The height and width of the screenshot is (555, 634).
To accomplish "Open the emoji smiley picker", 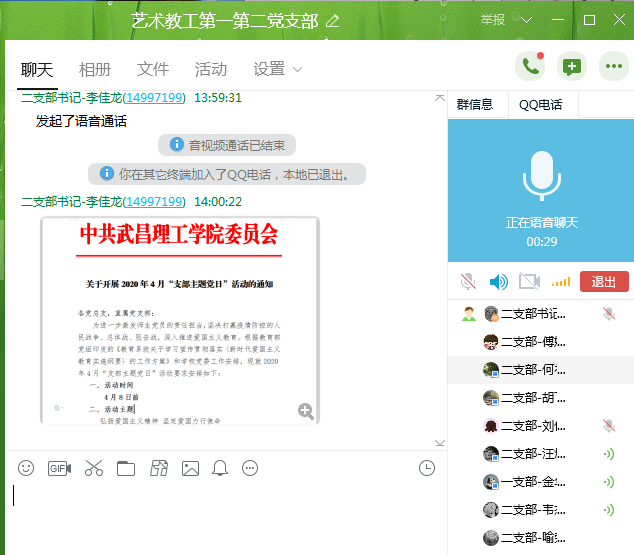I will click(x=26, y=468).
